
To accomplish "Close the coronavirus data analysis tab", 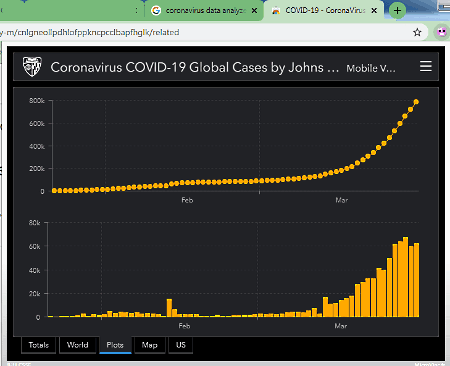I will coord(254,11).
